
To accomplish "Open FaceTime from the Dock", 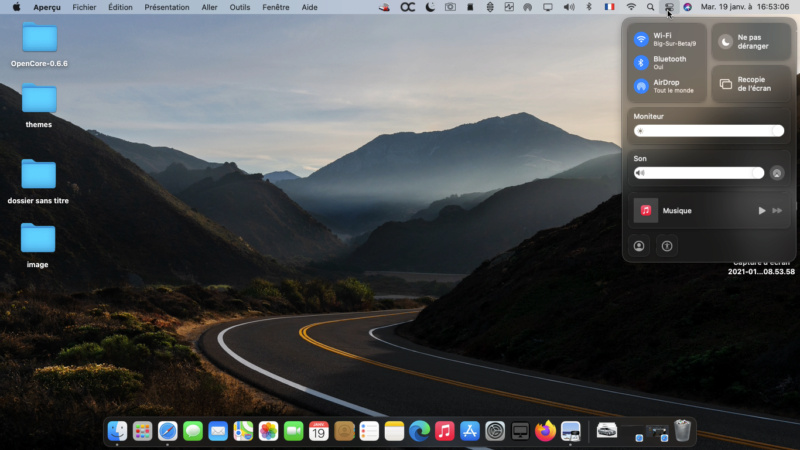I will [293, 431].
